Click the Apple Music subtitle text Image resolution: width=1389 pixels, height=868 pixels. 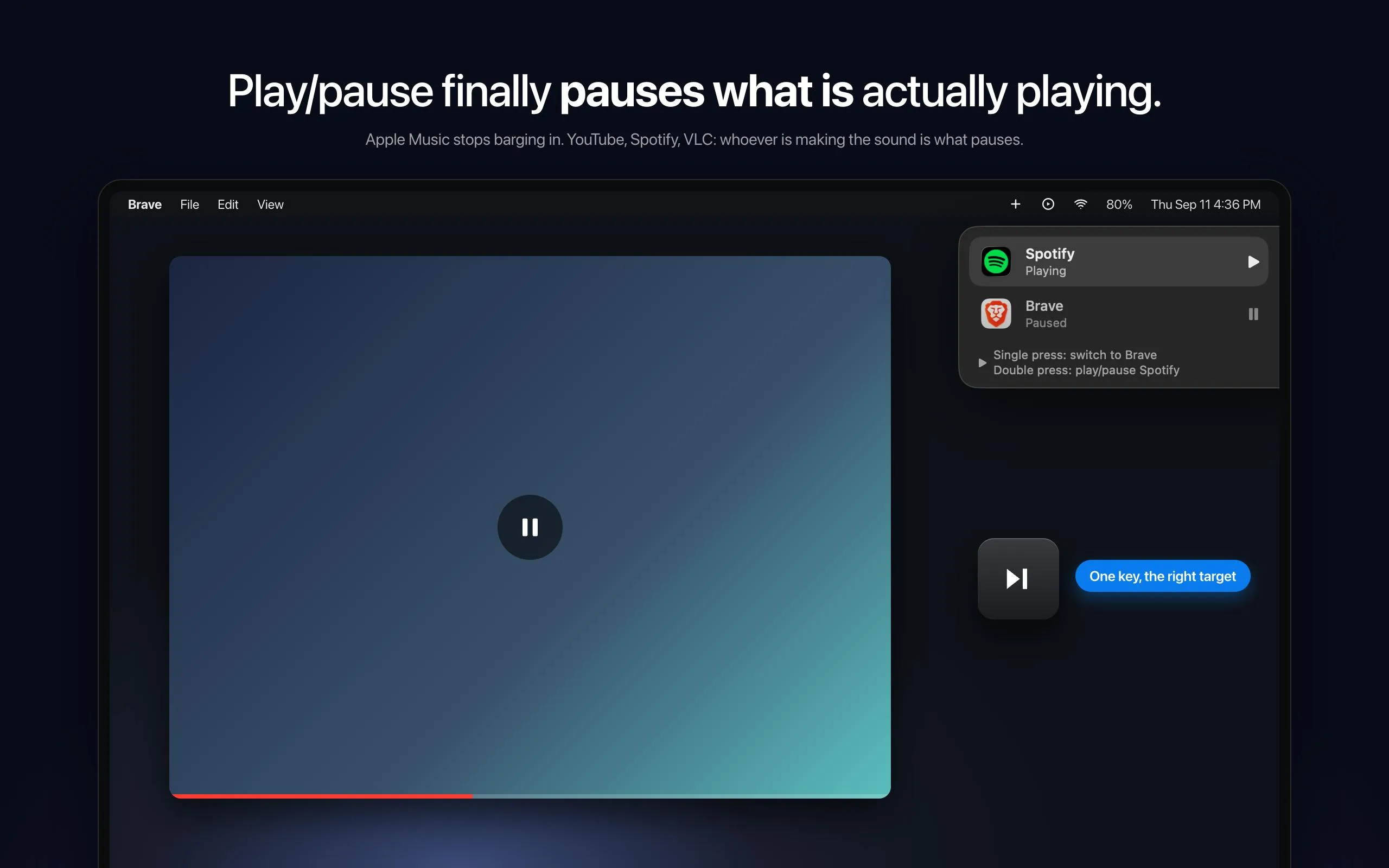(x=694, y=139)
